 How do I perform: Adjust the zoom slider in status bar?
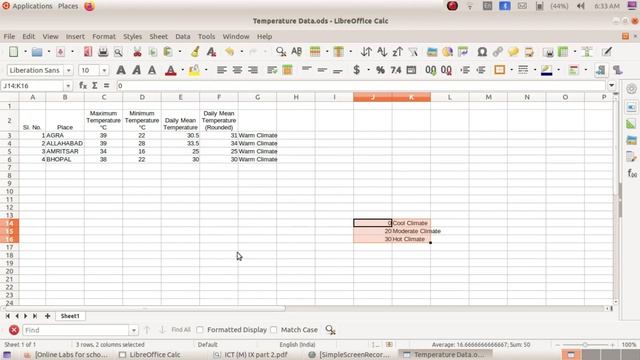click(x=585, y=345)
